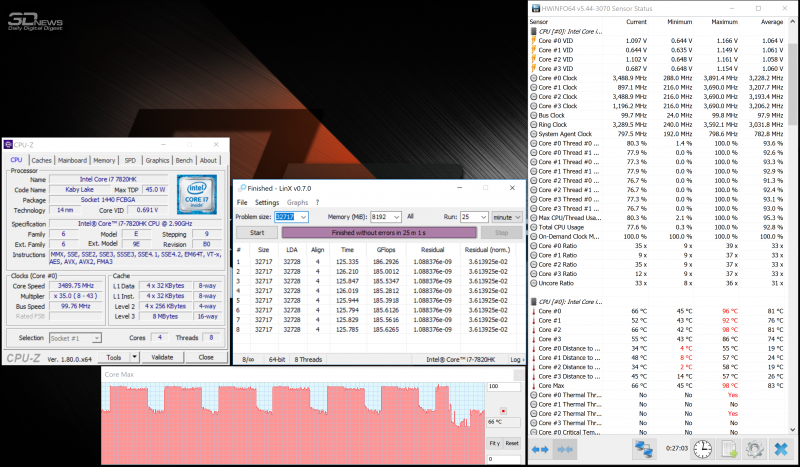The width and height of the screenshot is (800, 467).
Task: Click the Validate button in CPU-Z
Action: pos(162,357)
